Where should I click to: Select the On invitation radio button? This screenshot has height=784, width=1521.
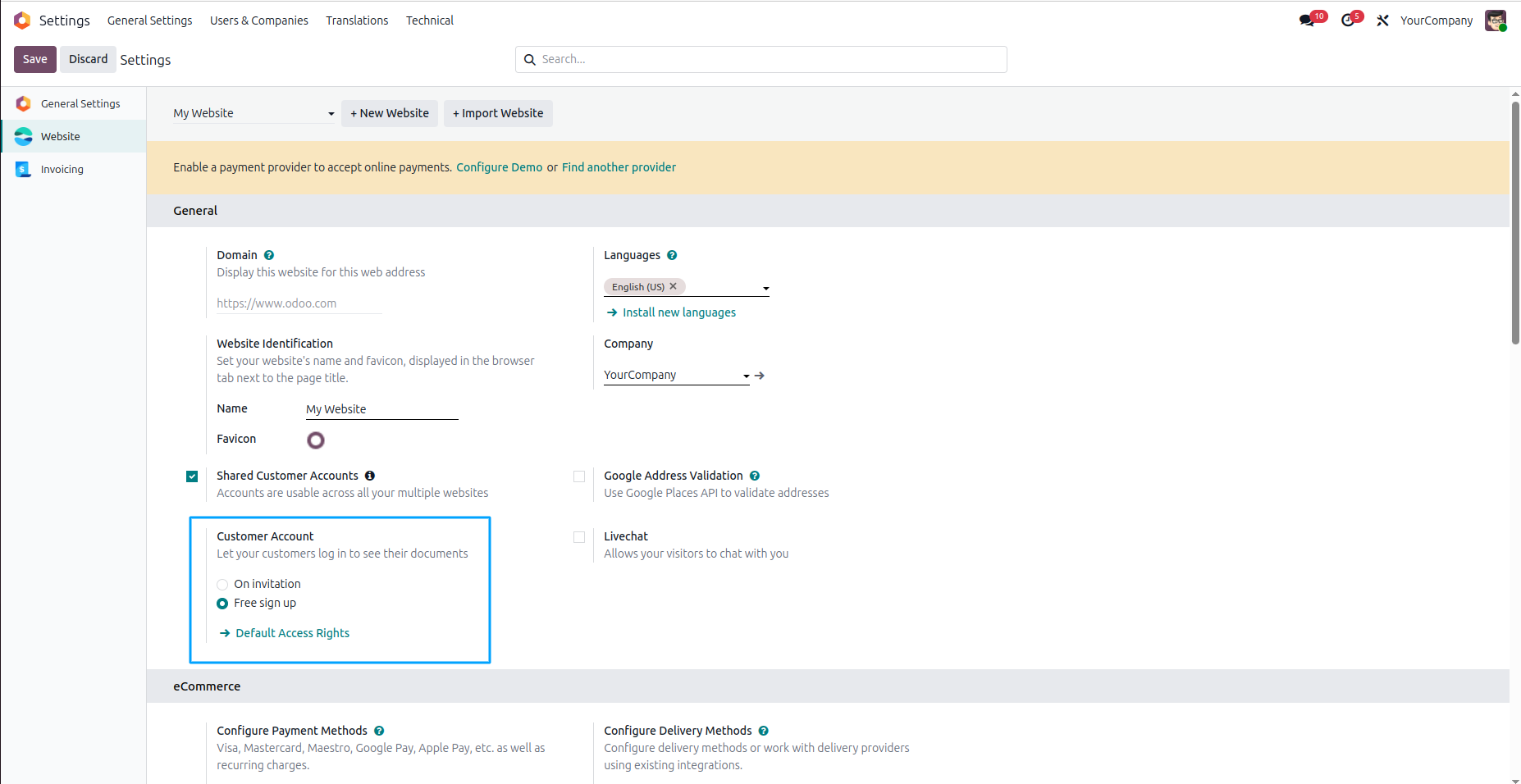(222, 585)
